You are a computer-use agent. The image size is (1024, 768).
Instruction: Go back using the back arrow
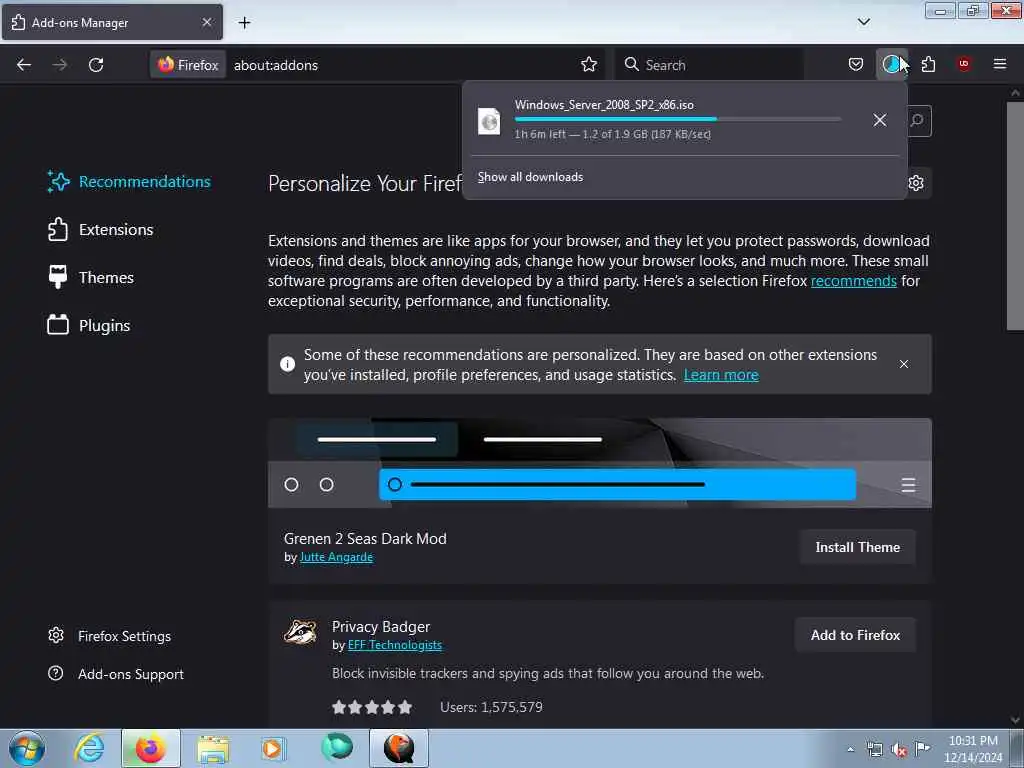[x=24, y=65]
